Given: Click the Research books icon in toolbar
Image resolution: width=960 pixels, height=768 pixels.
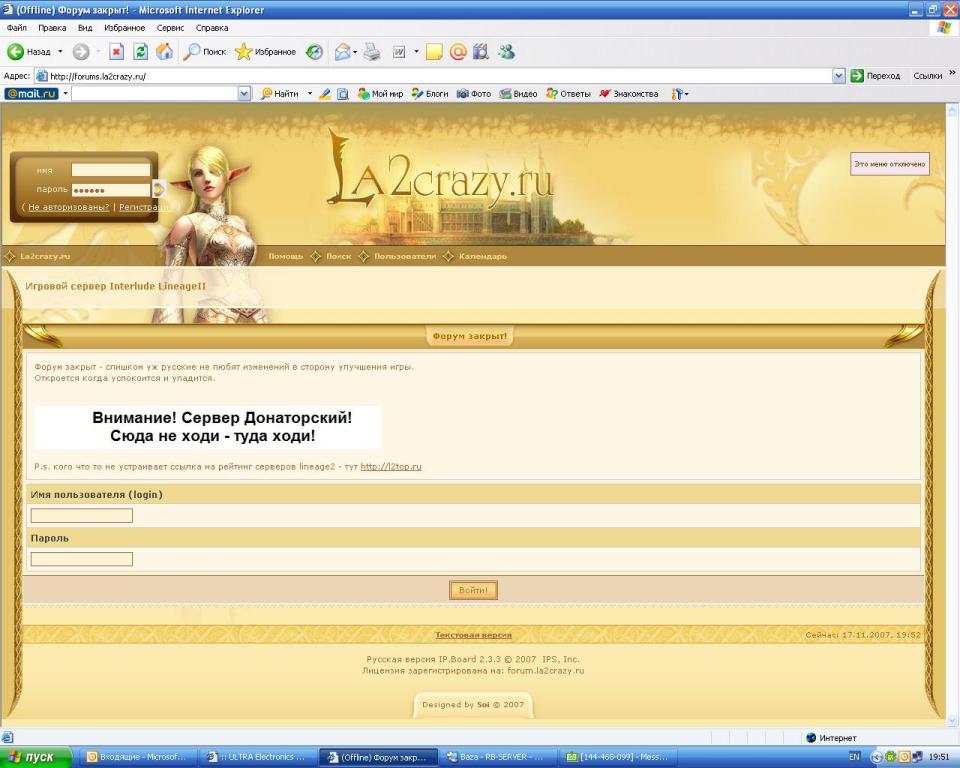Looking at the screenshot, I should coord(481,52).
